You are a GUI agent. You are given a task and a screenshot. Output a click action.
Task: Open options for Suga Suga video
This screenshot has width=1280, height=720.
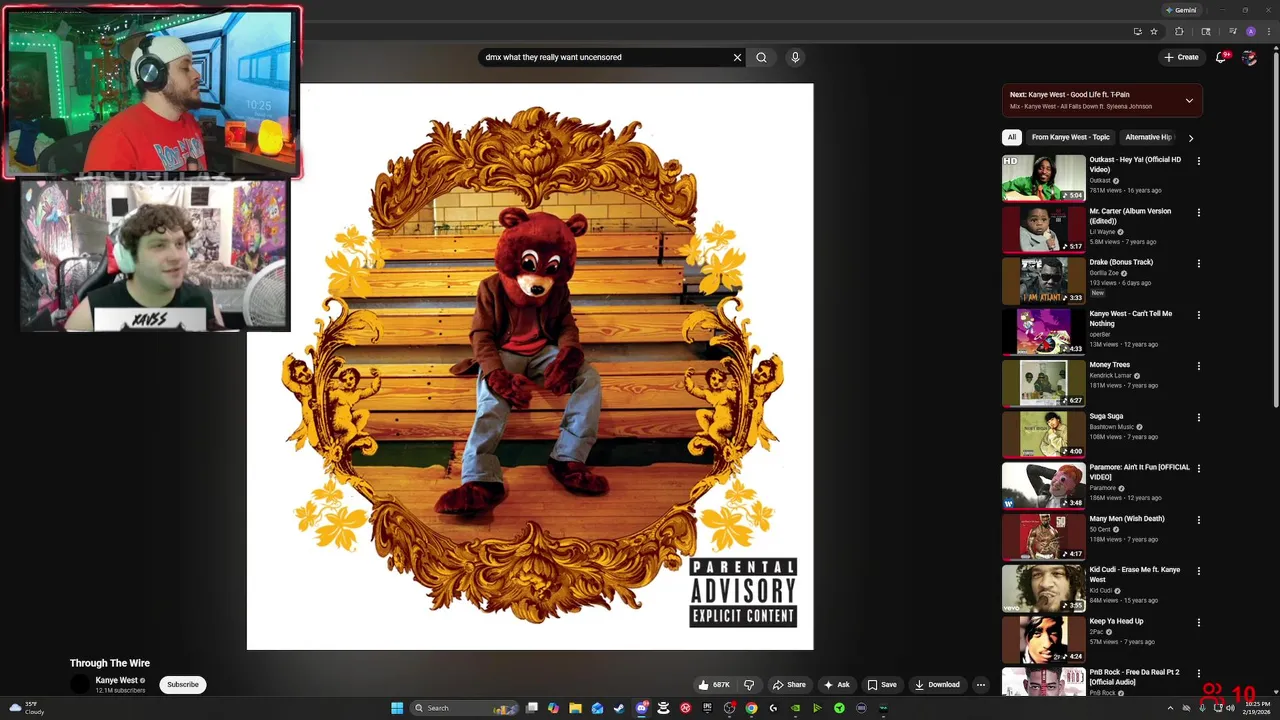[1198, 417]
